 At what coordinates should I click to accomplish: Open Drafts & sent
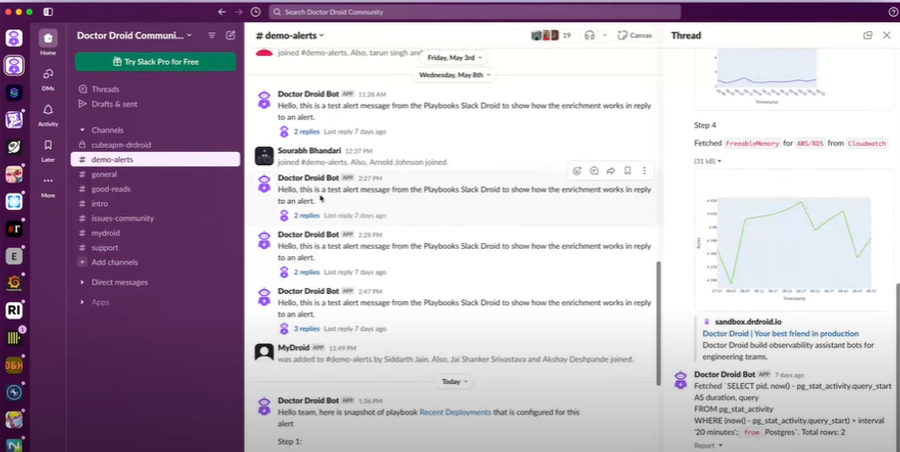click(x=114, y=104)
